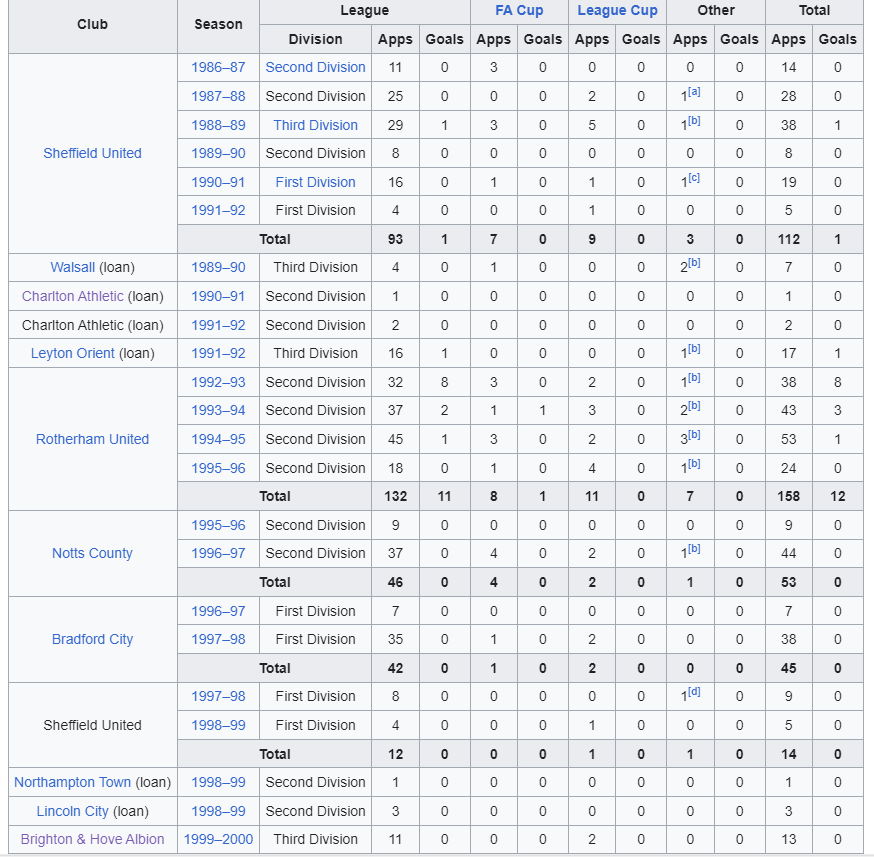The height and width of the screenshot is (857, 874).
Task: Click the blue First Division link
Action: tap(315, 182)
